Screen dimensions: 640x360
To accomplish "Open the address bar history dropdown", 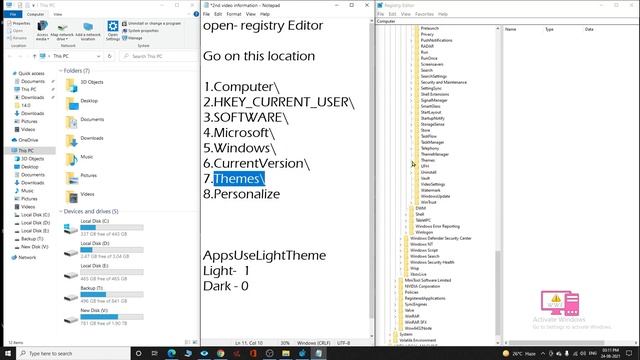I will tap(98, 56).
